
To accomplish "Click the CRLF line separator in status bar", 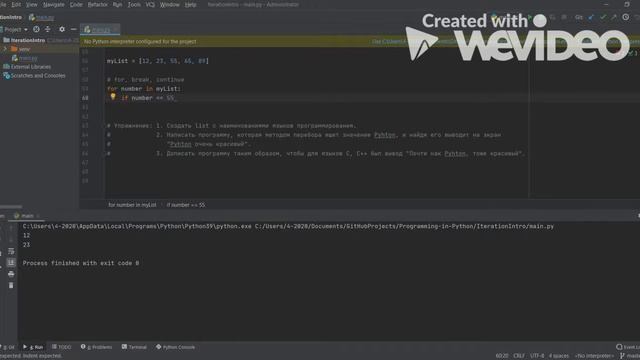I will pos(519,356).
